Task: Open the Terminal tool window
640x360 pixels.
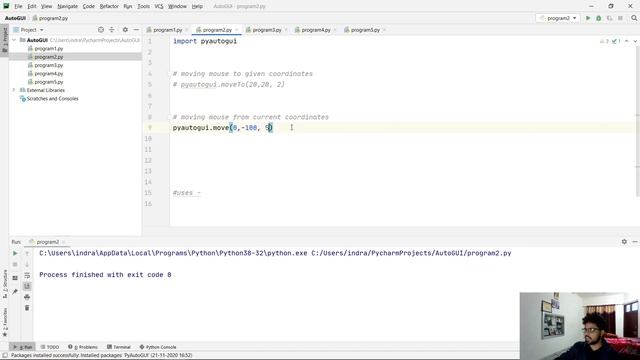Action: point(119,347)
